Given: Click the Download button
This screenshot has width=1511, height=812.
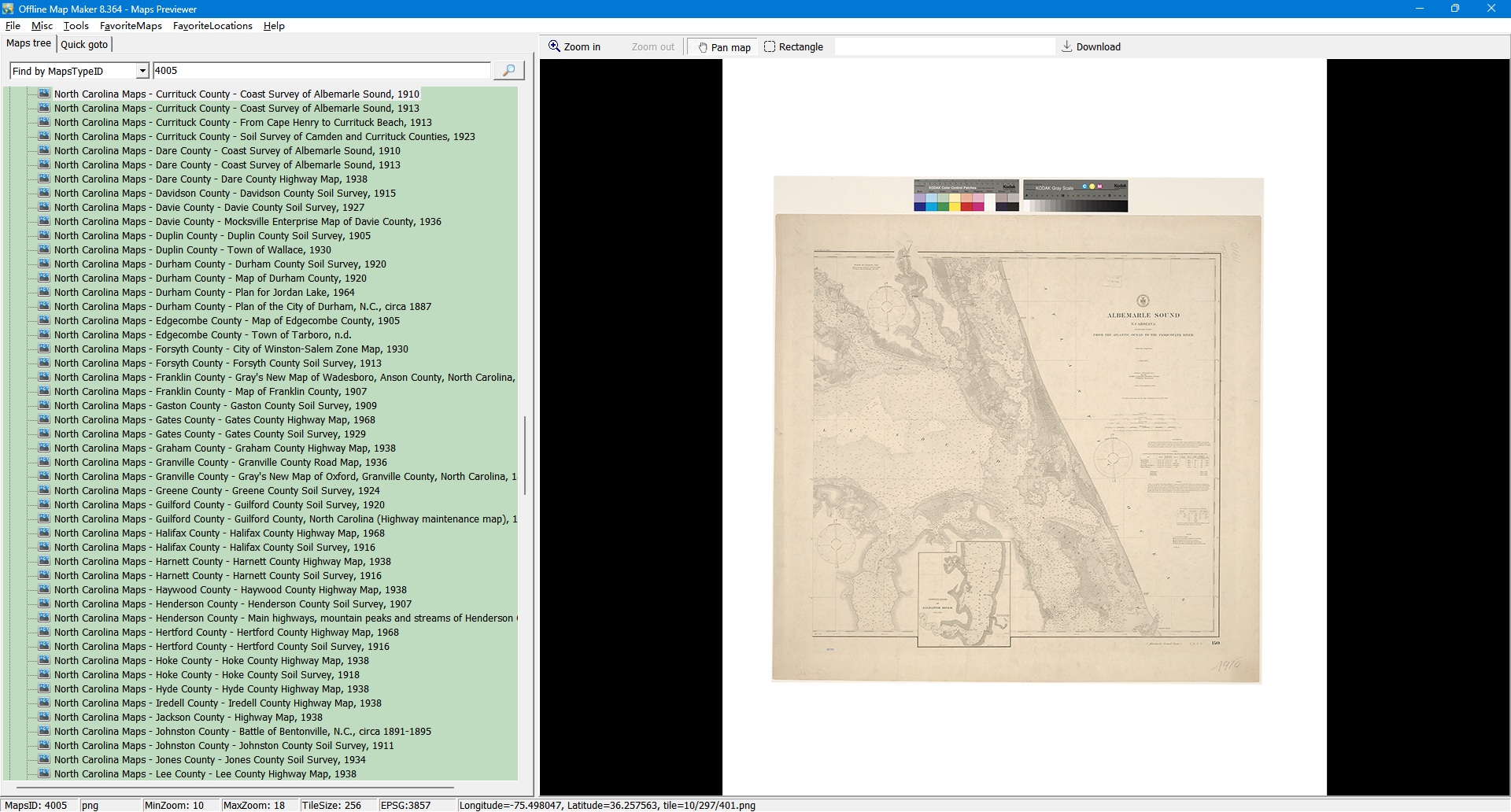Looking at the screenshot, I should (1091, 47).
